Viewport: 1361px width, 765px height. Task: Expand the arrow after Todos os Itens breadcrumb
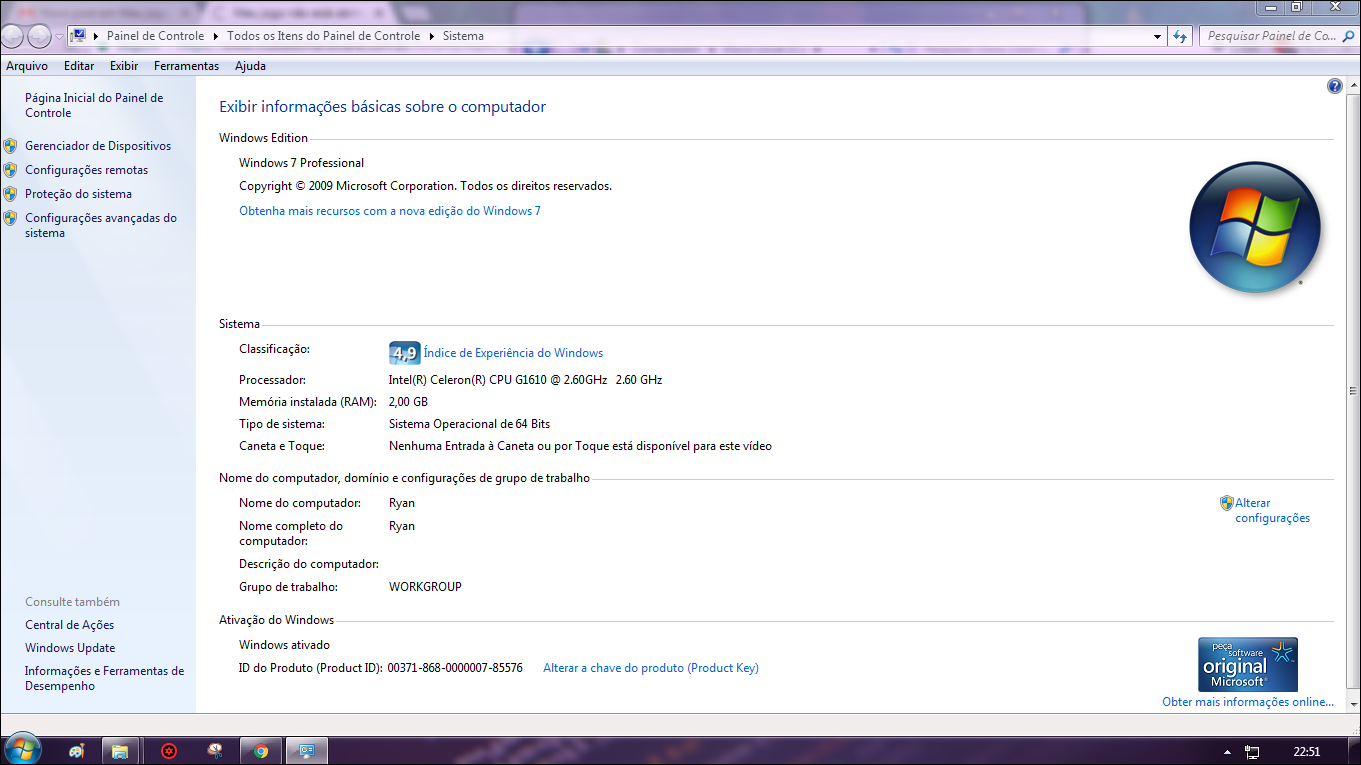click(x=432, y=36)
